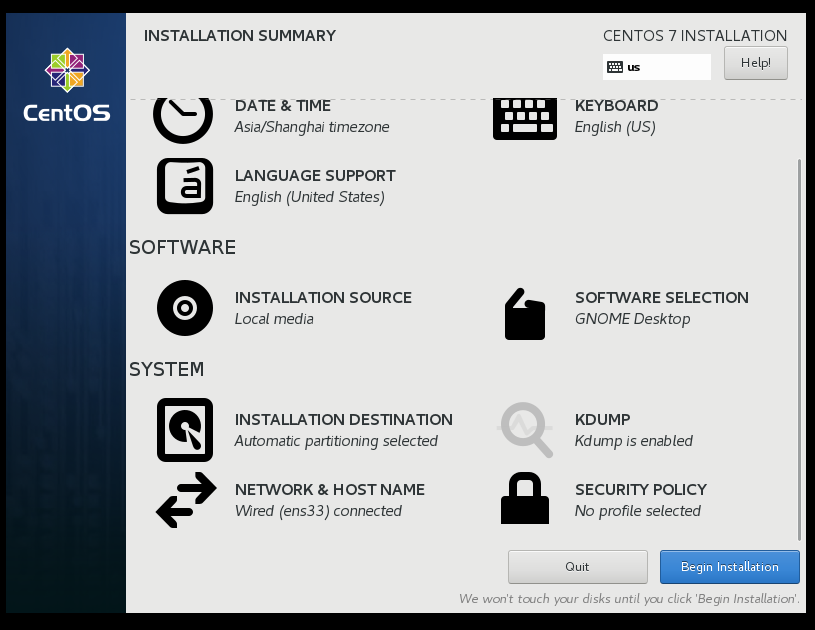The image size is (815, 630).
Task: Open the Security Policy padlock icon
Action: click(525, 498)
